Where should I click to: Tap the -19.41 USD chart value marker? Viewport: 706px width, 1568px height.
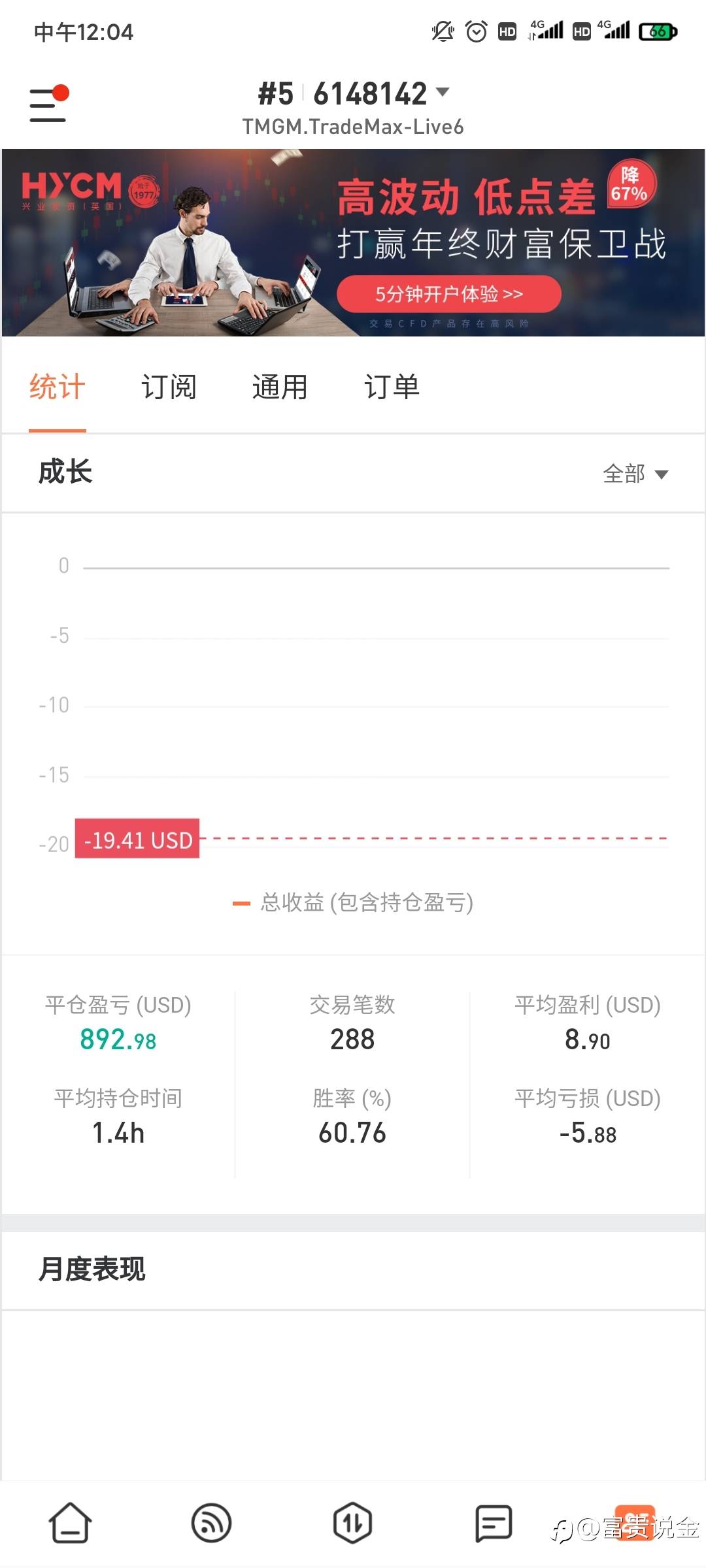137,840
